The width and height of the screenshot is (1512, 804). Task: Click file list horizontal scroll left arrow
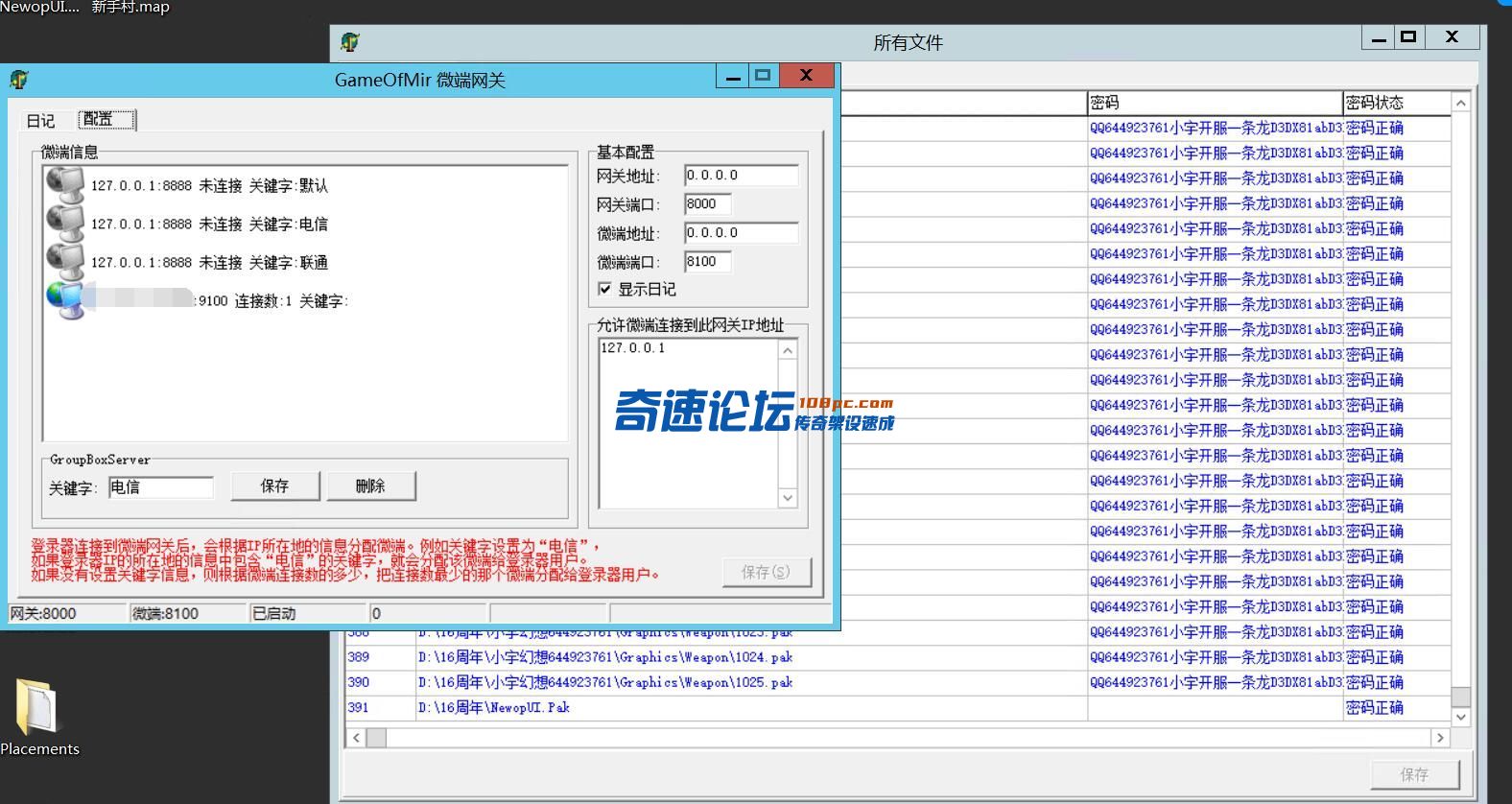356,737
